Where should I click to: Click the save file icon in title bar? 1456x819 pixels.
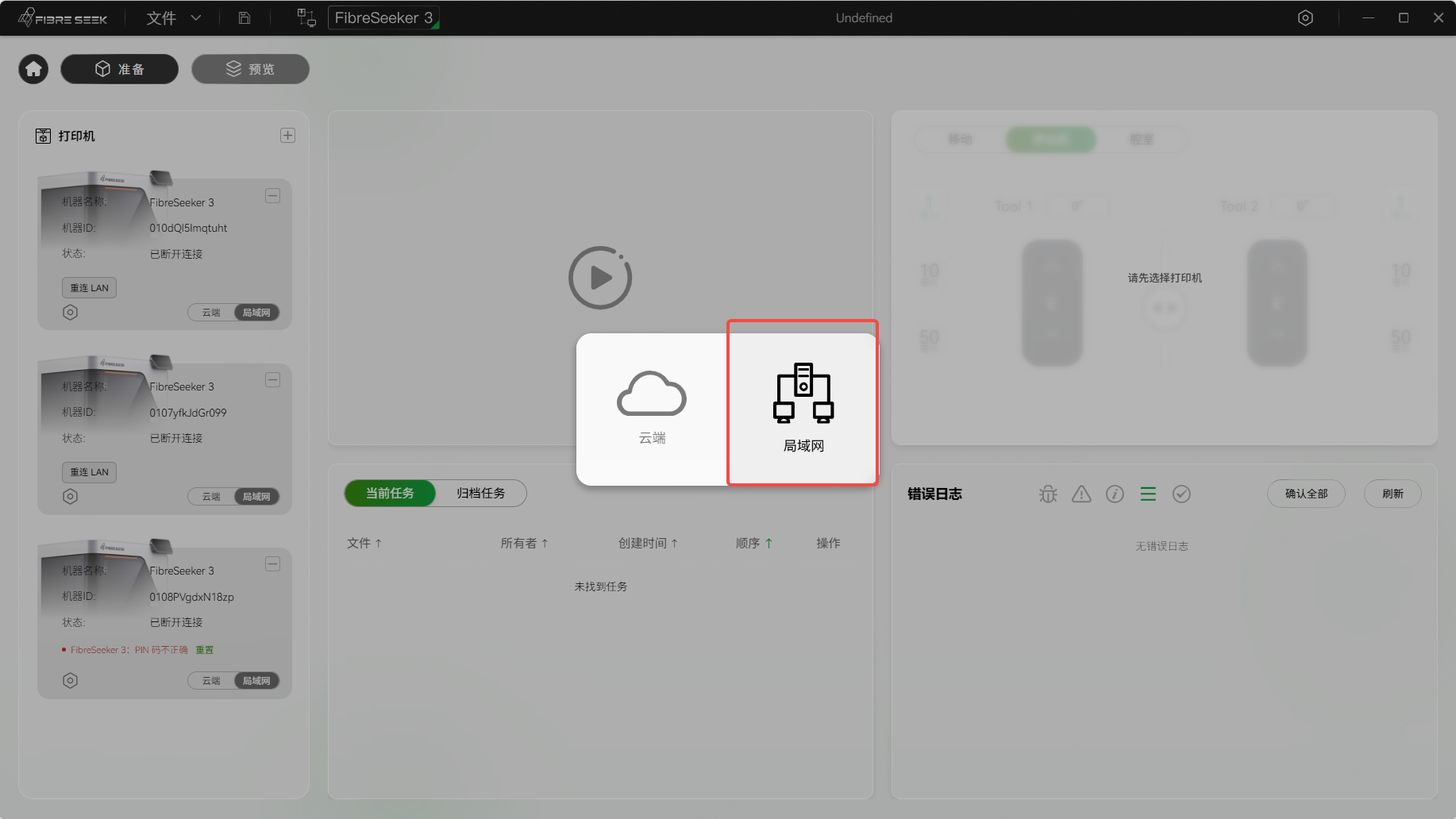pyautogui.click(x=245, y=17)
